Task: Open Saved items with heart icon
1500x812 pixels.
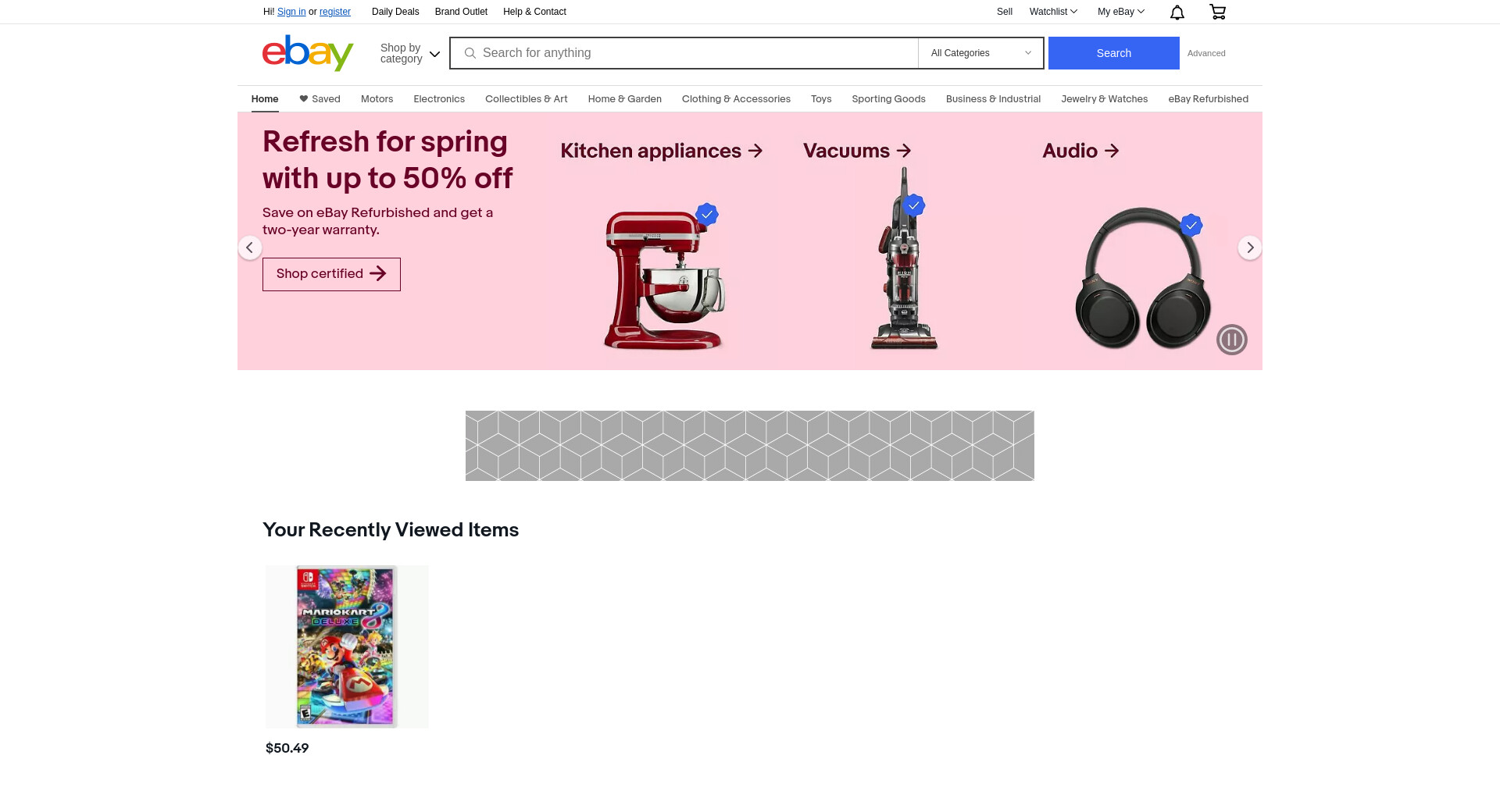Action: [x=320, y=99]
